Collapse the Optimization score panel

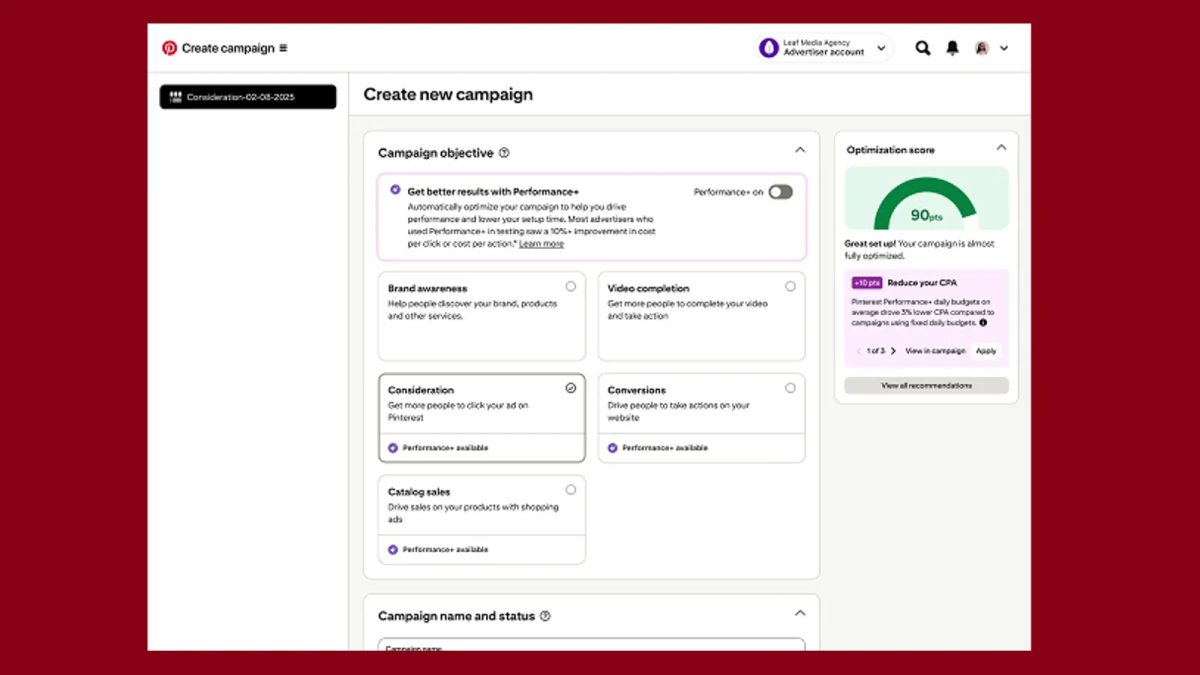pyautogui.click(x=1001, y=148)
